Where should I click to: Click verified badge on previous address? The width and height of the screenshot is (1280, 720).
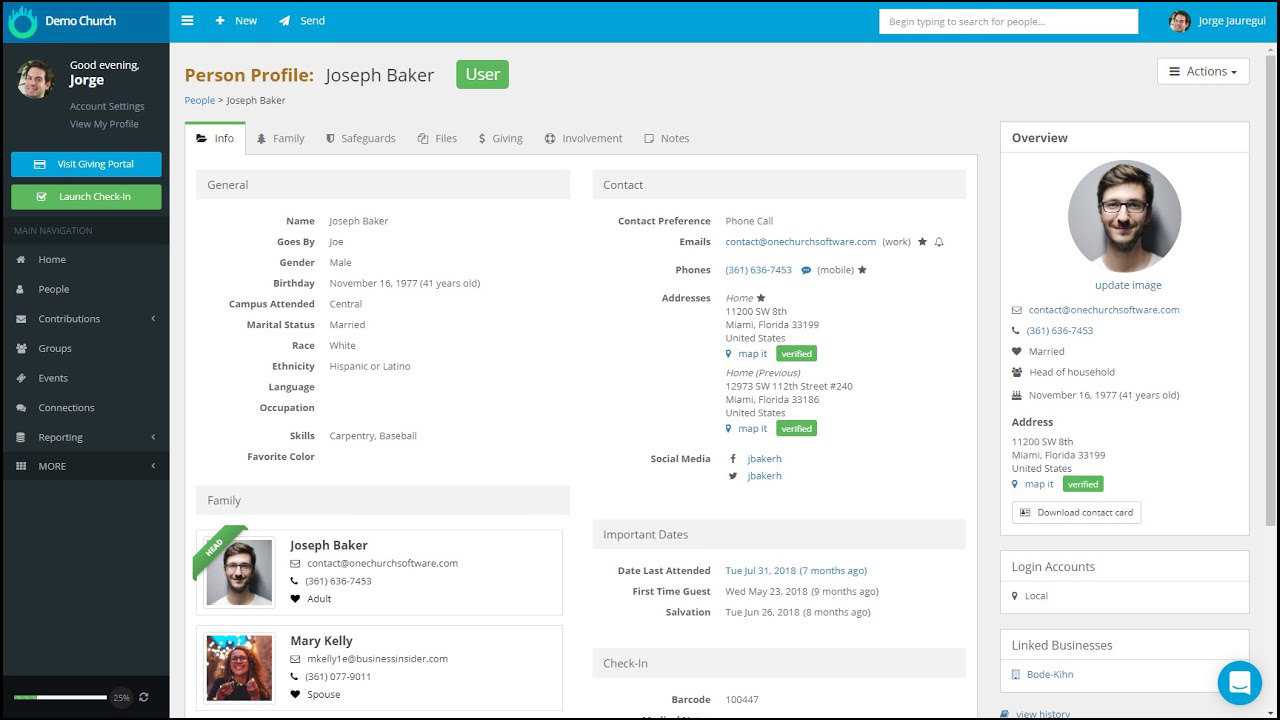[796, 428]
